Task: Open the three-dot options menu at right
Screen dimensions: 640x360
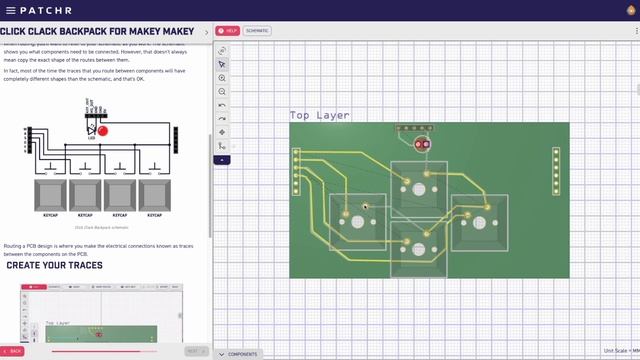Action: point(636,31)
